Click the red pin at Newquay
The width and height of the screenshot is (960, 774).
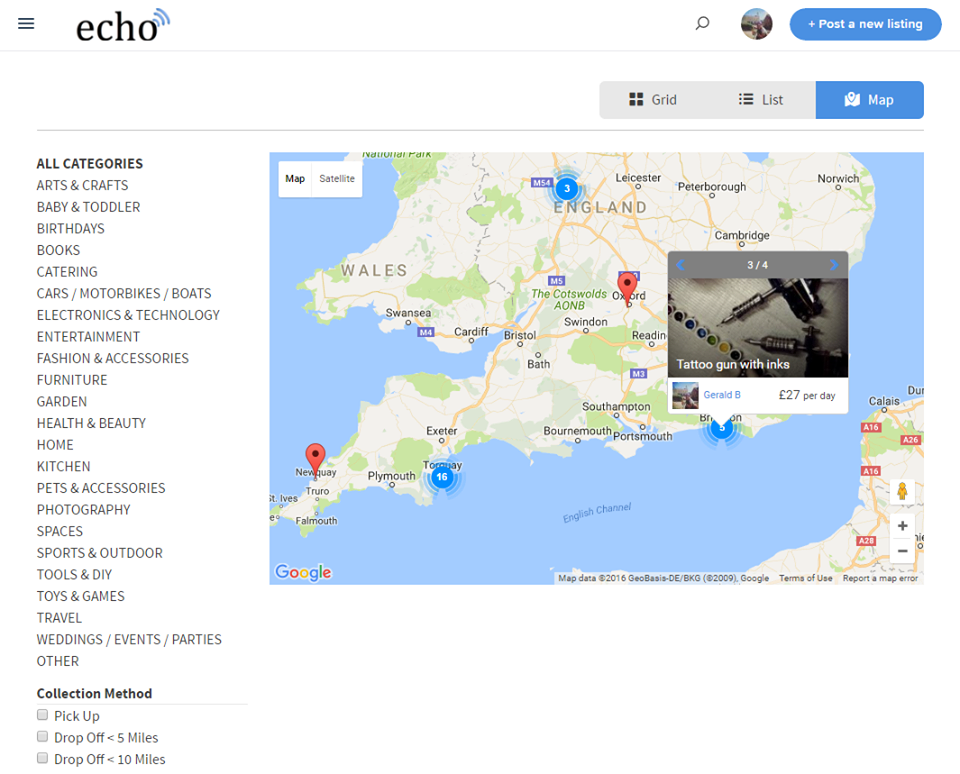pos(315,459)
